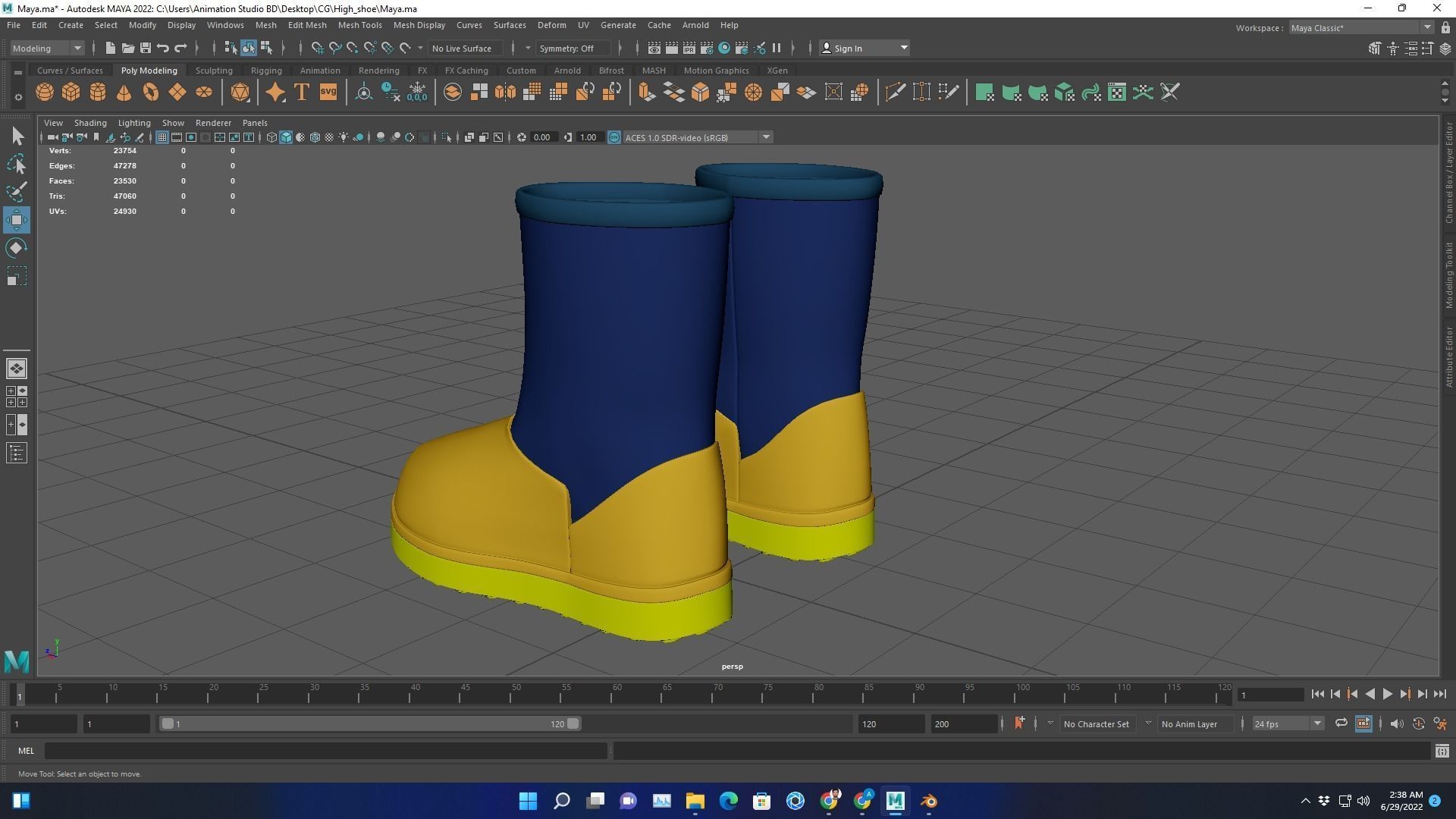The height and width of the screenshot is (819, 1456).
Task: Click the SVG import shelf icon
Action: coord(328,93)
